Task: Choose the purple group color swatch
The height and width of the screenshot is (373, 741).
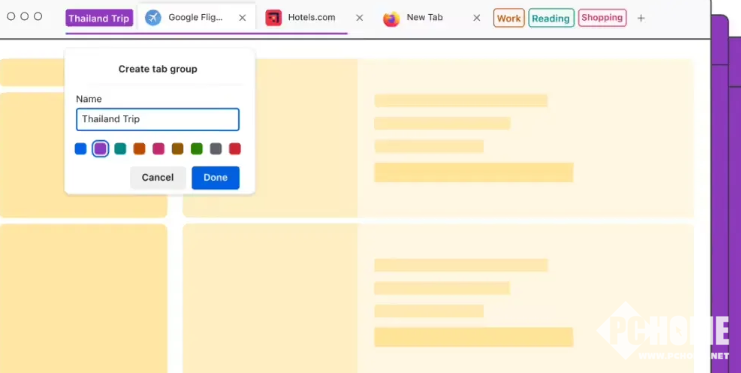Action: tap(100, 149)
